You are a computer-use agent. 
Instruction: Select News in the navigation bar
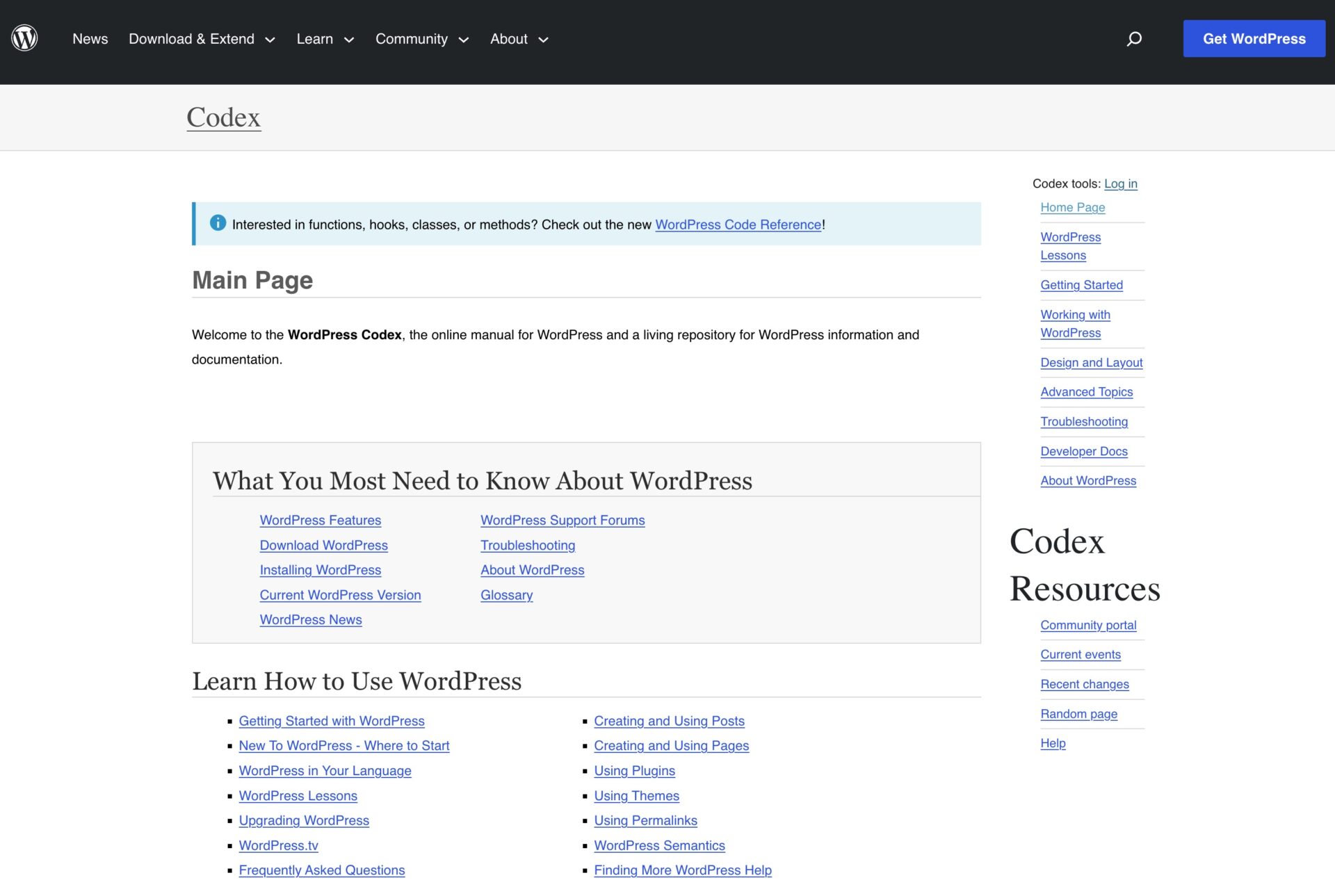click(x=90, y=38)
